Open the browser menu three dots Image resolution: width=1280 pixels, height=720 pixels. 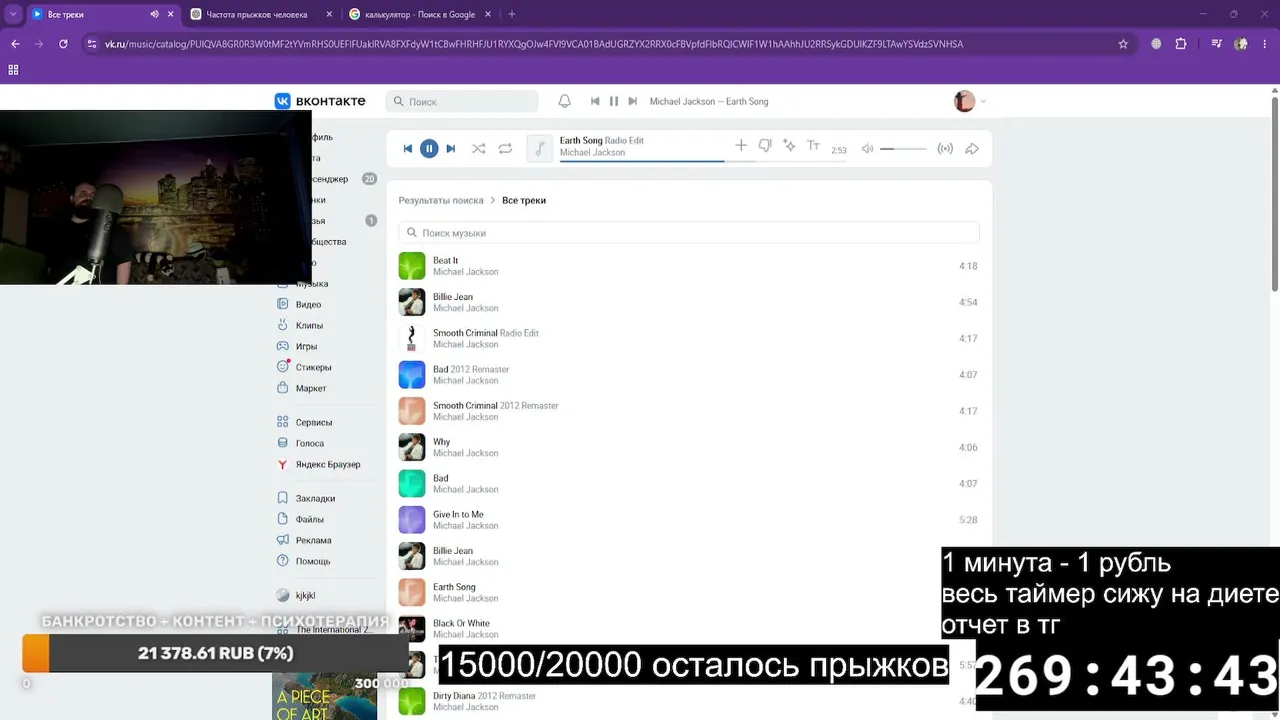click(x=1265, y=44)
